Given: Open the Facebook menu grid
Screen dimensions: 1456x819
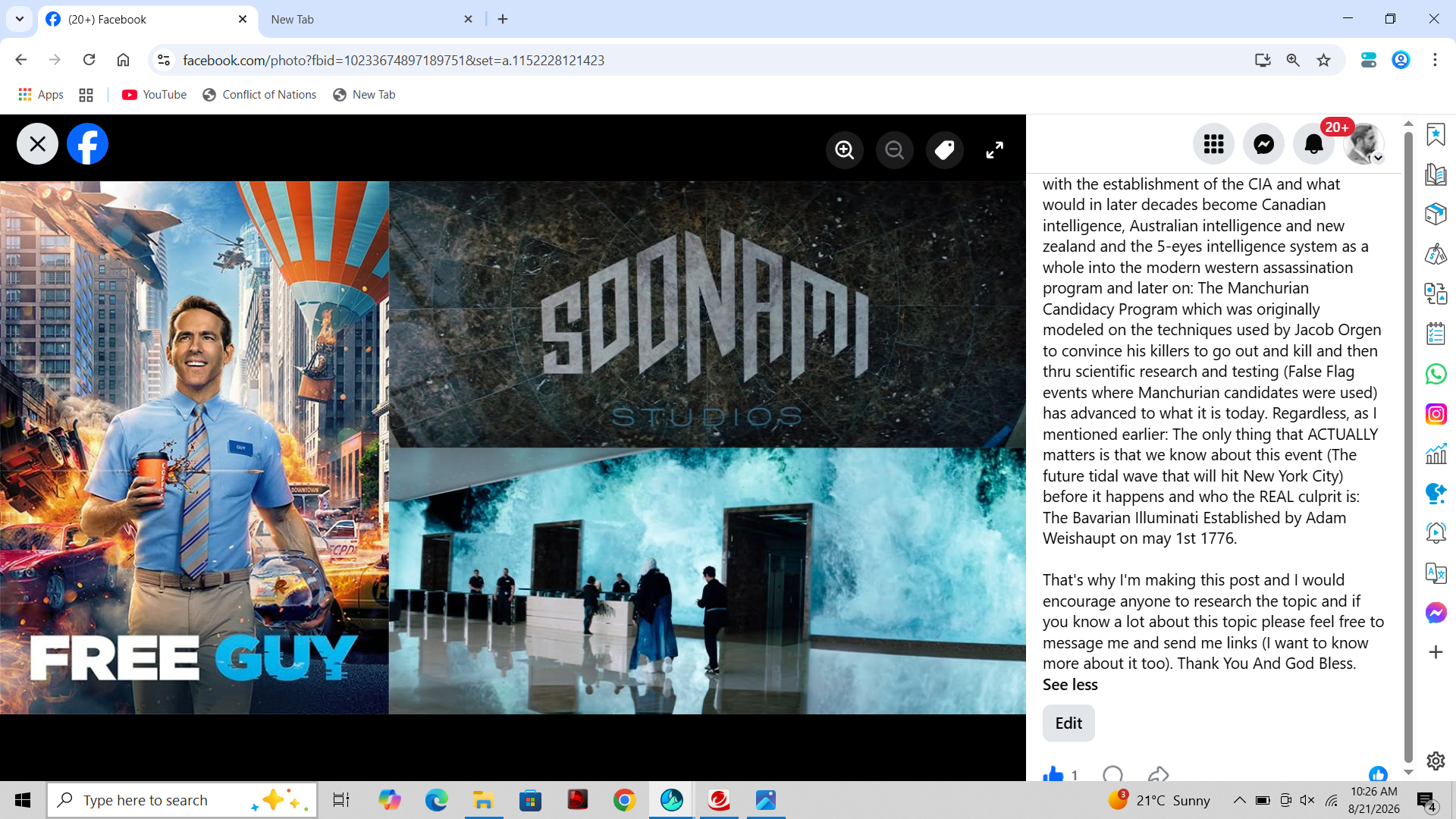Looking at the screenshot, I should [1213, 144].
